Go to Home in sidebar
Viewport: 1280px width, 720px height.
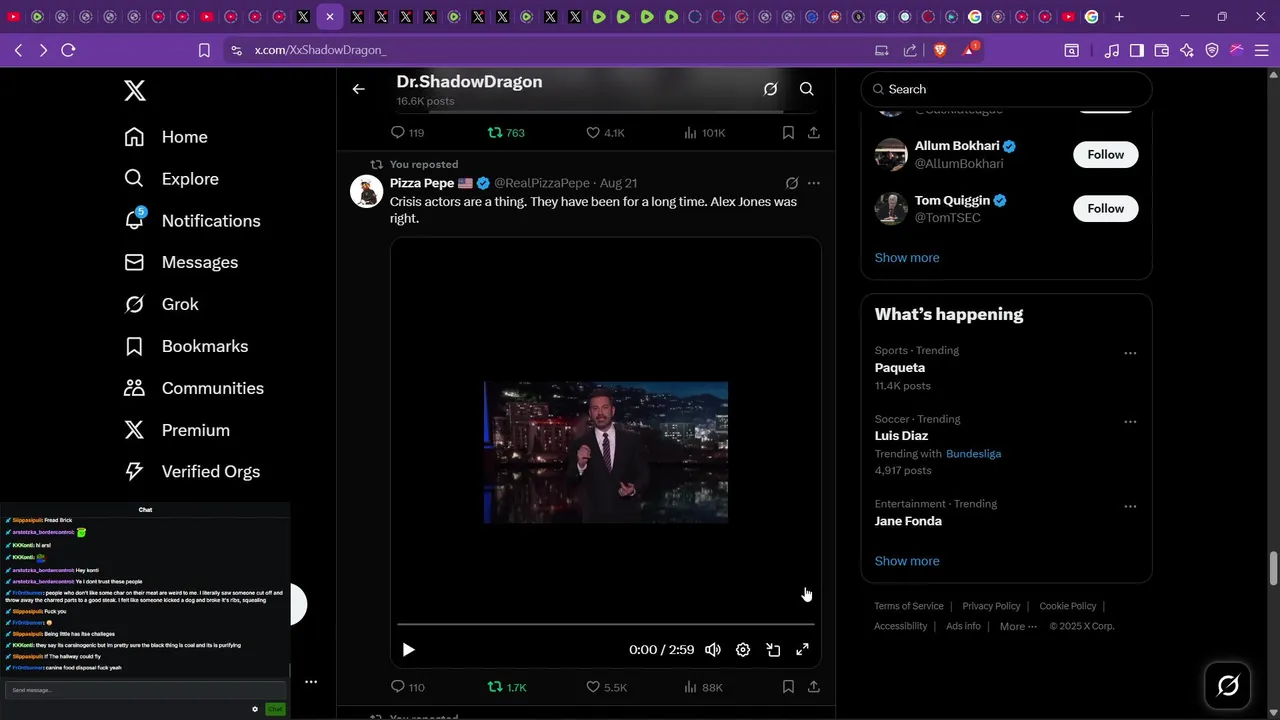point(166,137)
